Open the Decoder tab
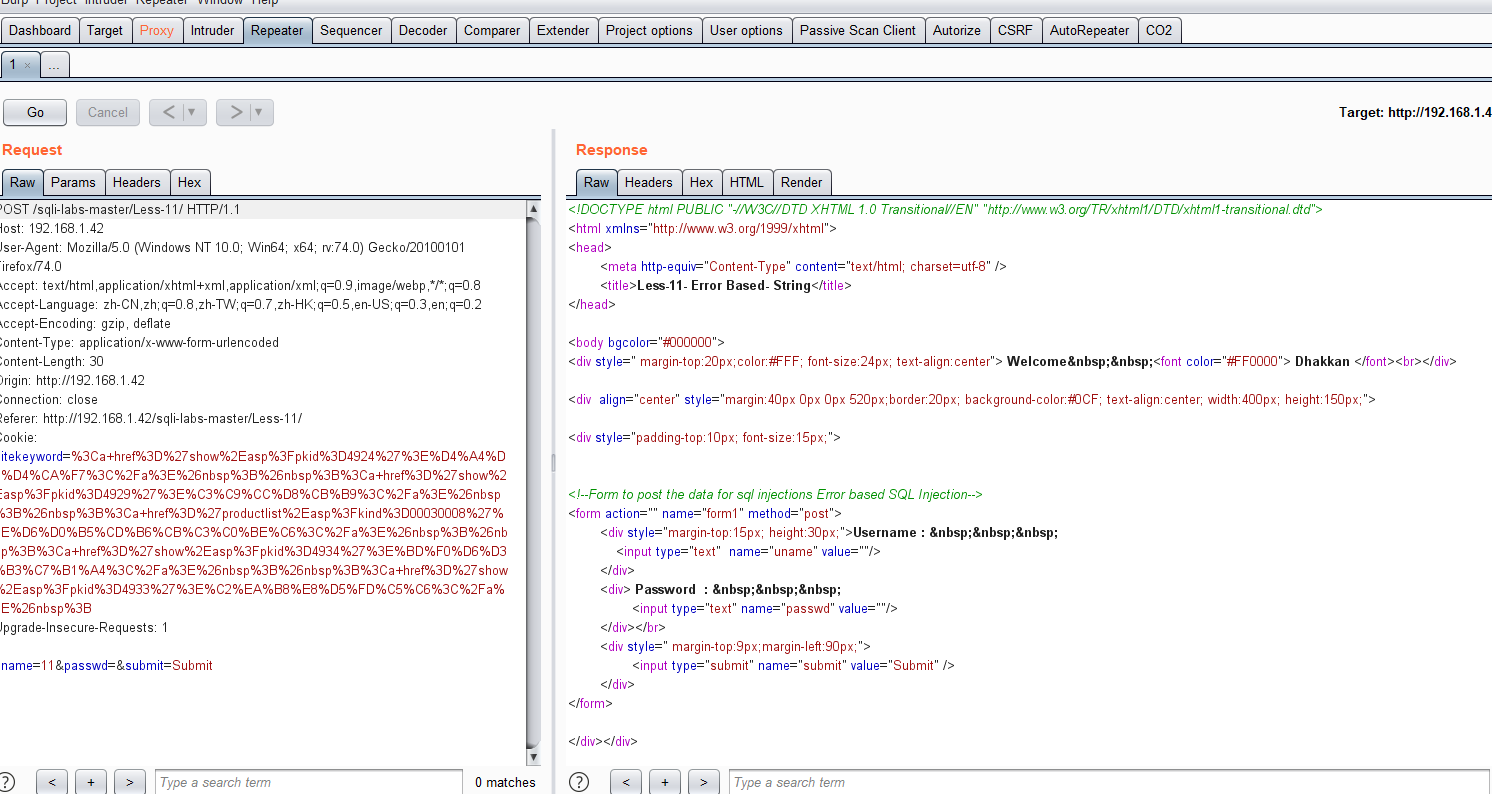 [x=423, y=30]
